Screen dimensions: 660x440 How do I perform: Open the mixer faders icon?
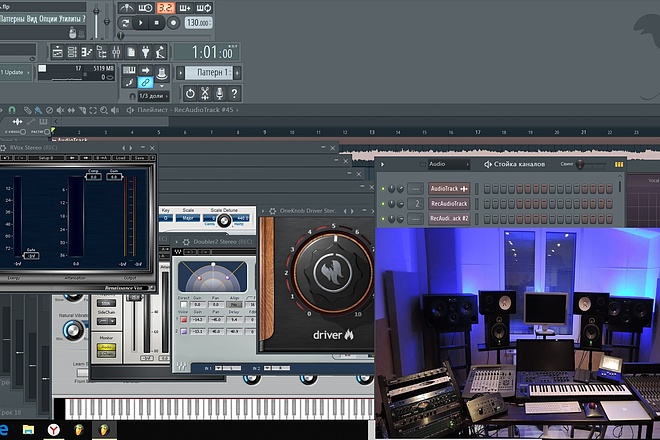click(116, 52)
